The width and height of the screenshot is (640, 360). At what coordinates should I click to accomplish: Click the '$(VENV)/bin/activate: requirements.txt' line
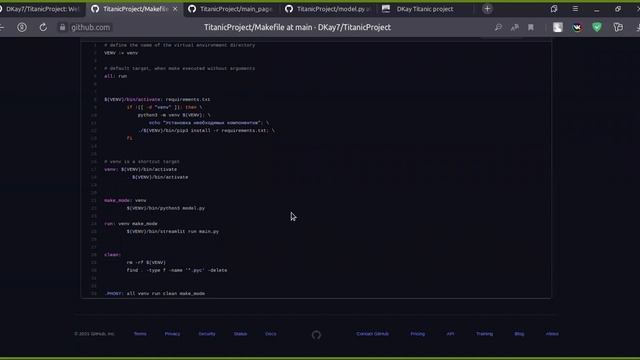pos(157,100)
